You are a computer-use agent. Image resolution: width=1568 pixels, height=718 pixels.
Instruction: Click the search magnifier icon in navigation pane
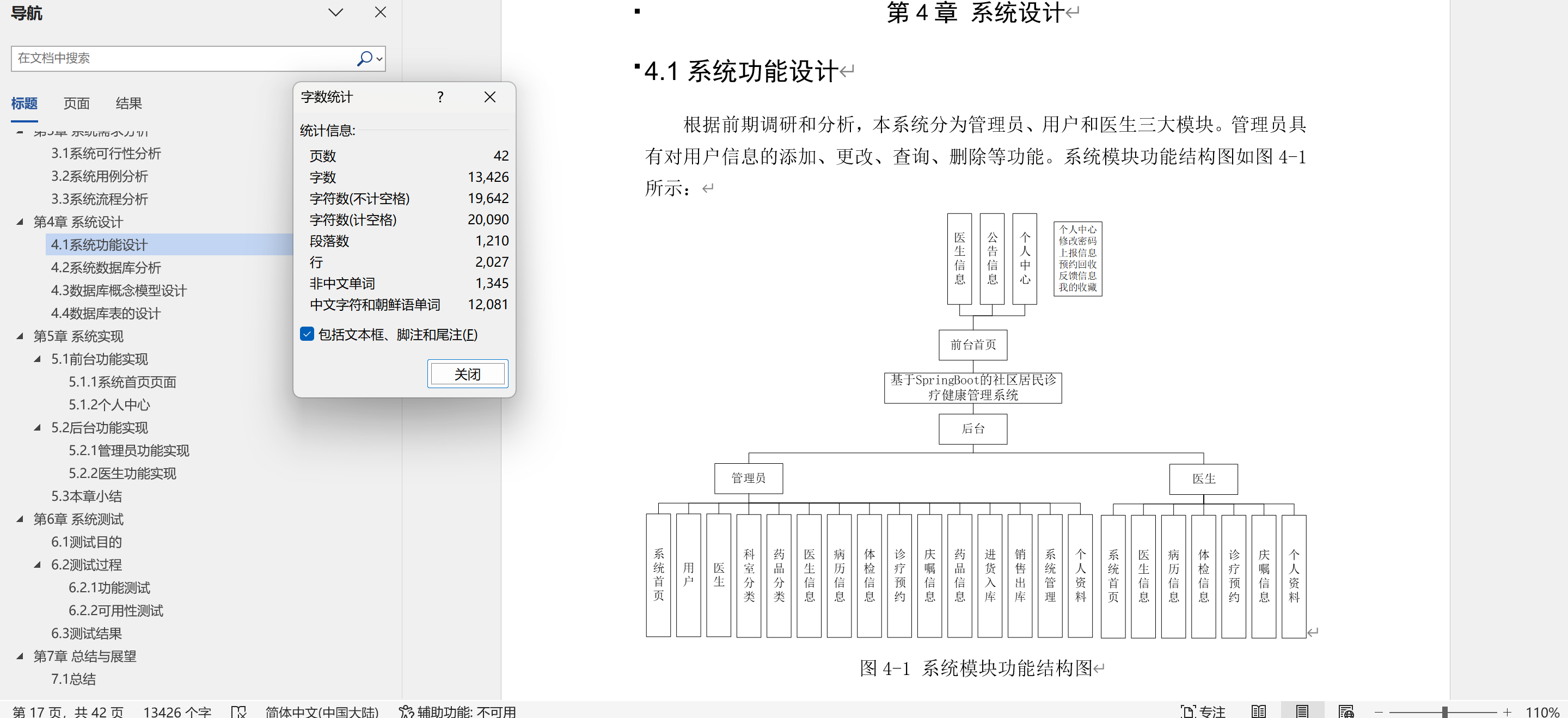364,58
